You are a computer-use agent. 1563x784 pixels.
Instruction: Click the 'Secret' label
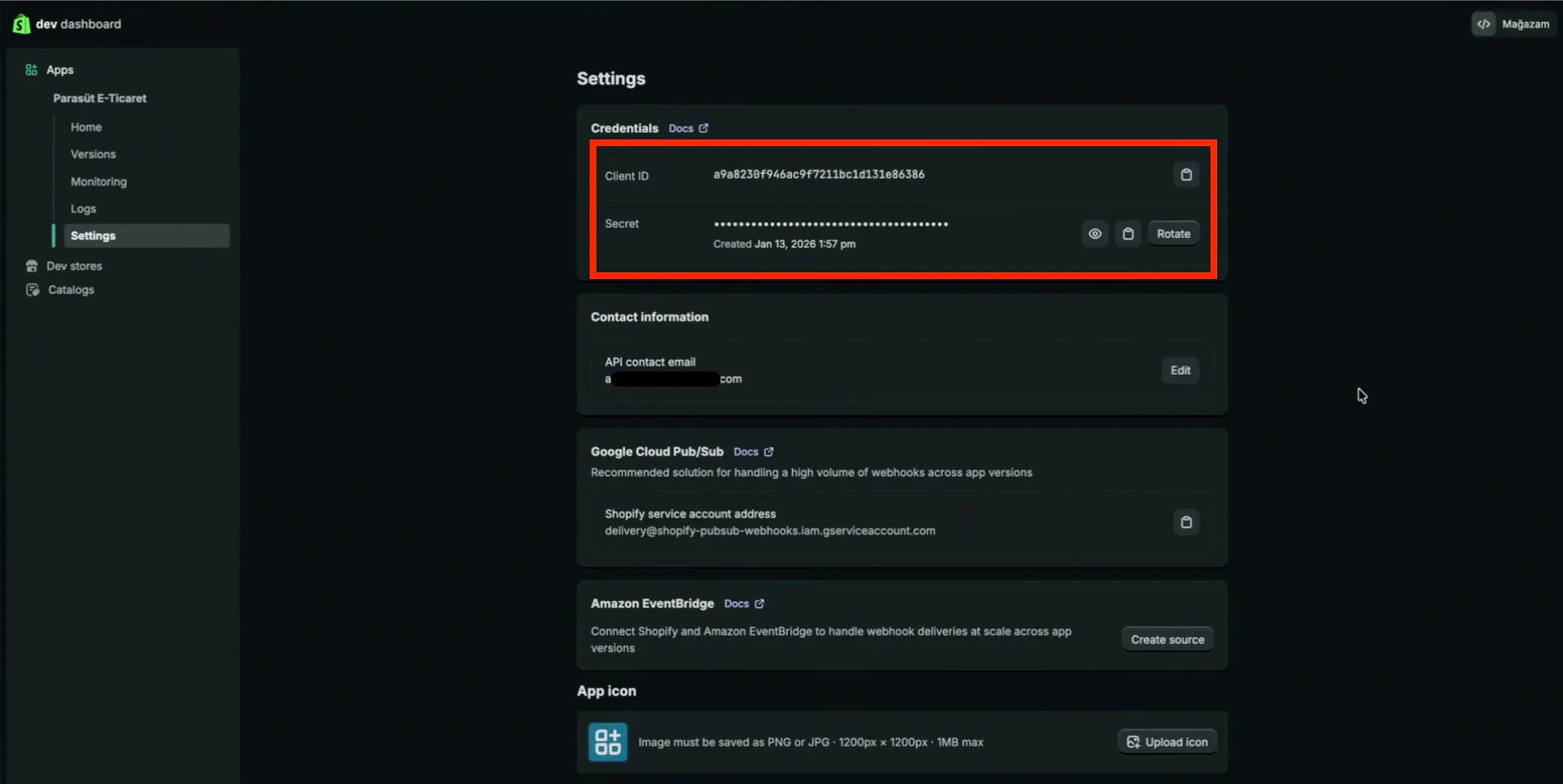point(621,223)
